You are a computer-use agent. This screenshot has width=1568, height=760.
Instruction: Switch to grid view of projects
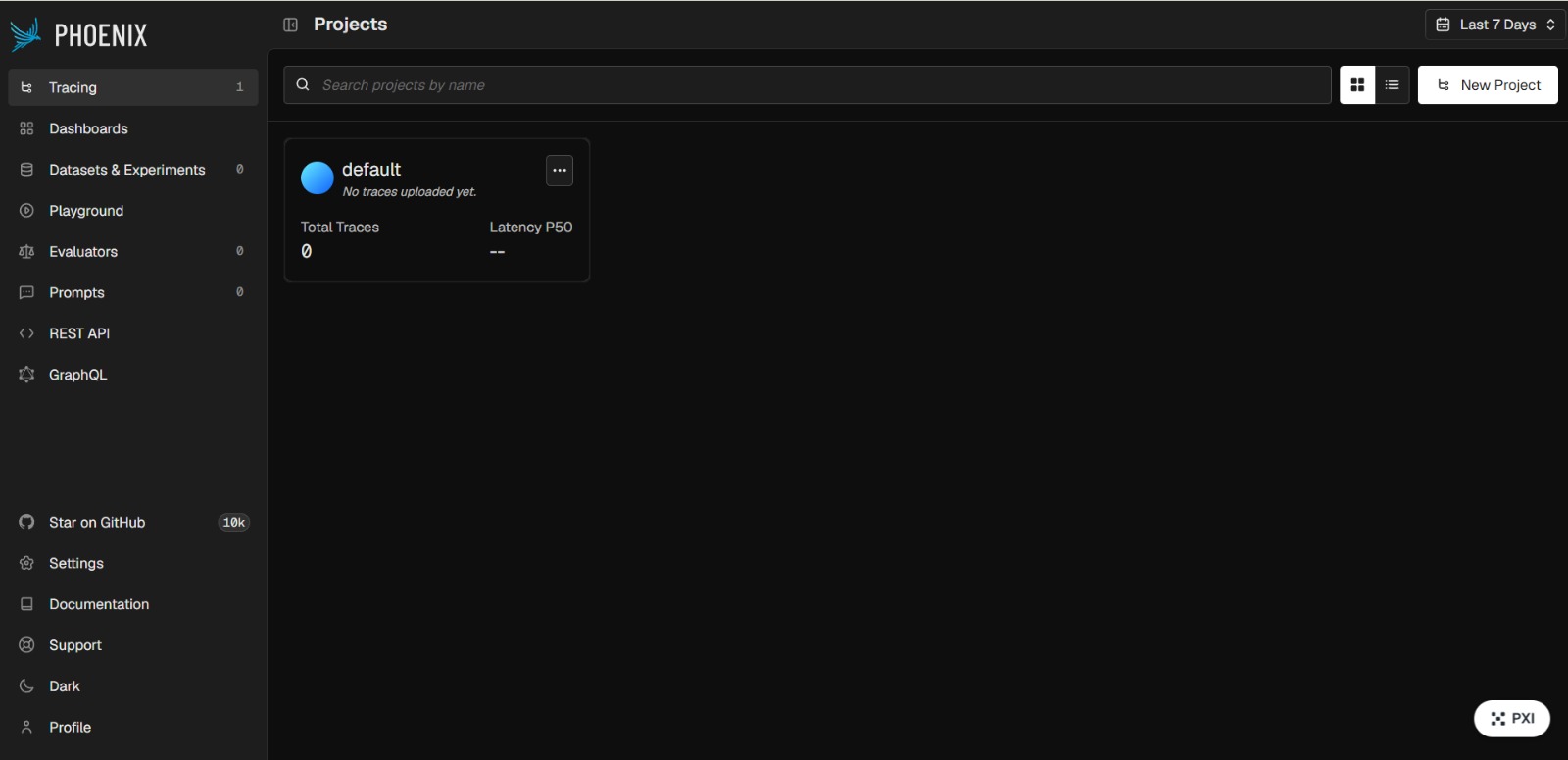[1357, 85]
